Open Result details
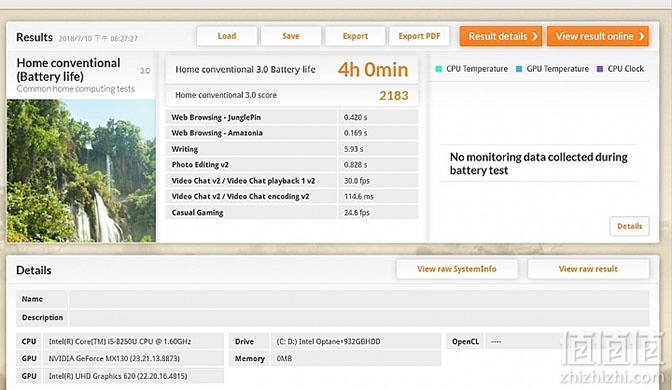Image resolution: width=672 pixels, height=390 pixels. 501,36
